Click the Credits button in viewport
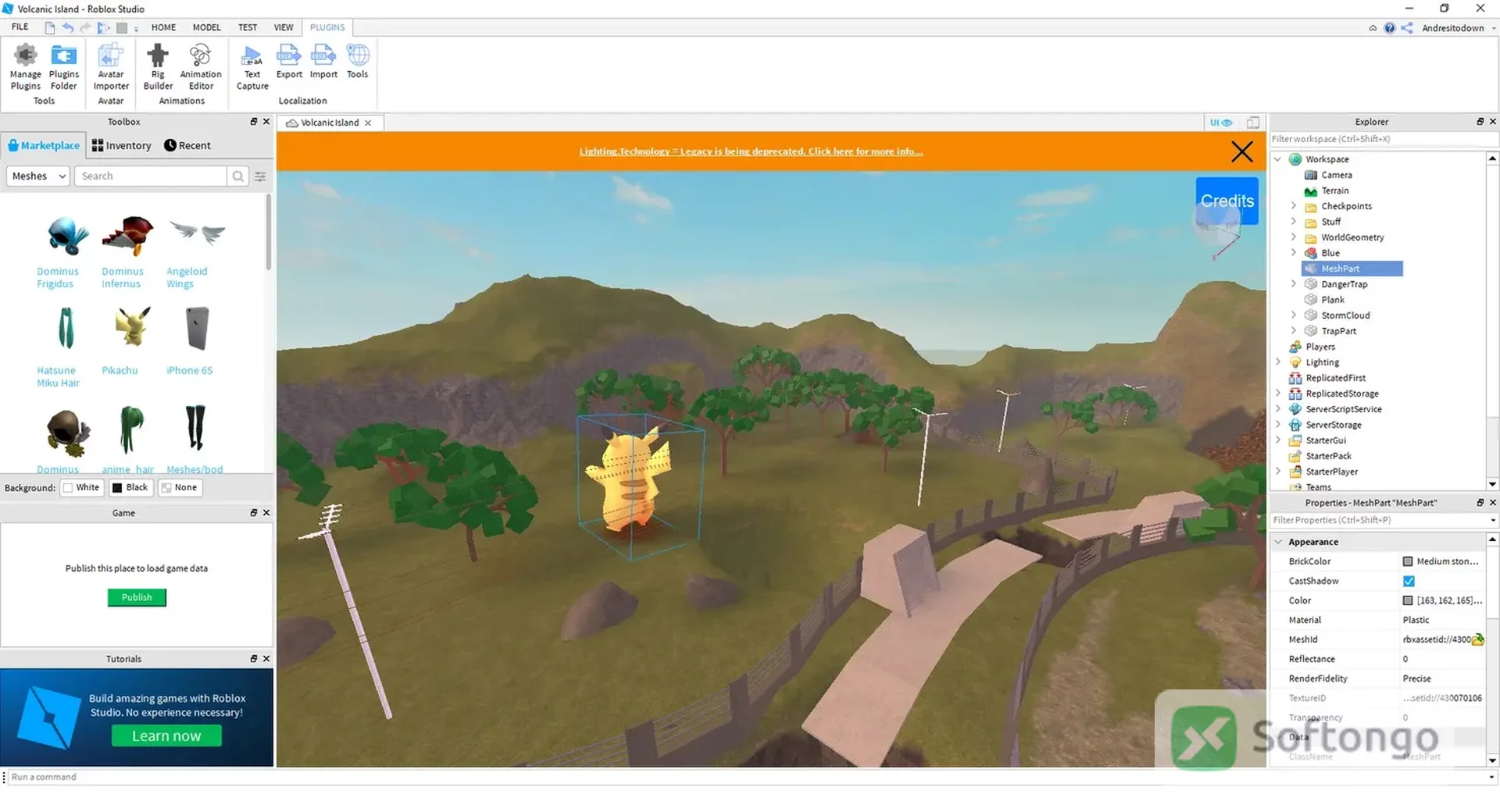The image size is (1500, 812). click(x=1227, y=201)
